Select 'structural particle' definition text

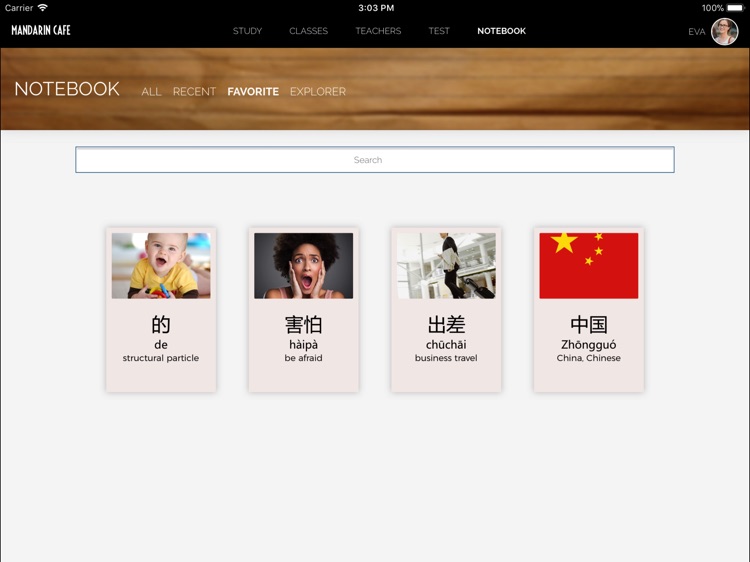pos(161,358)
